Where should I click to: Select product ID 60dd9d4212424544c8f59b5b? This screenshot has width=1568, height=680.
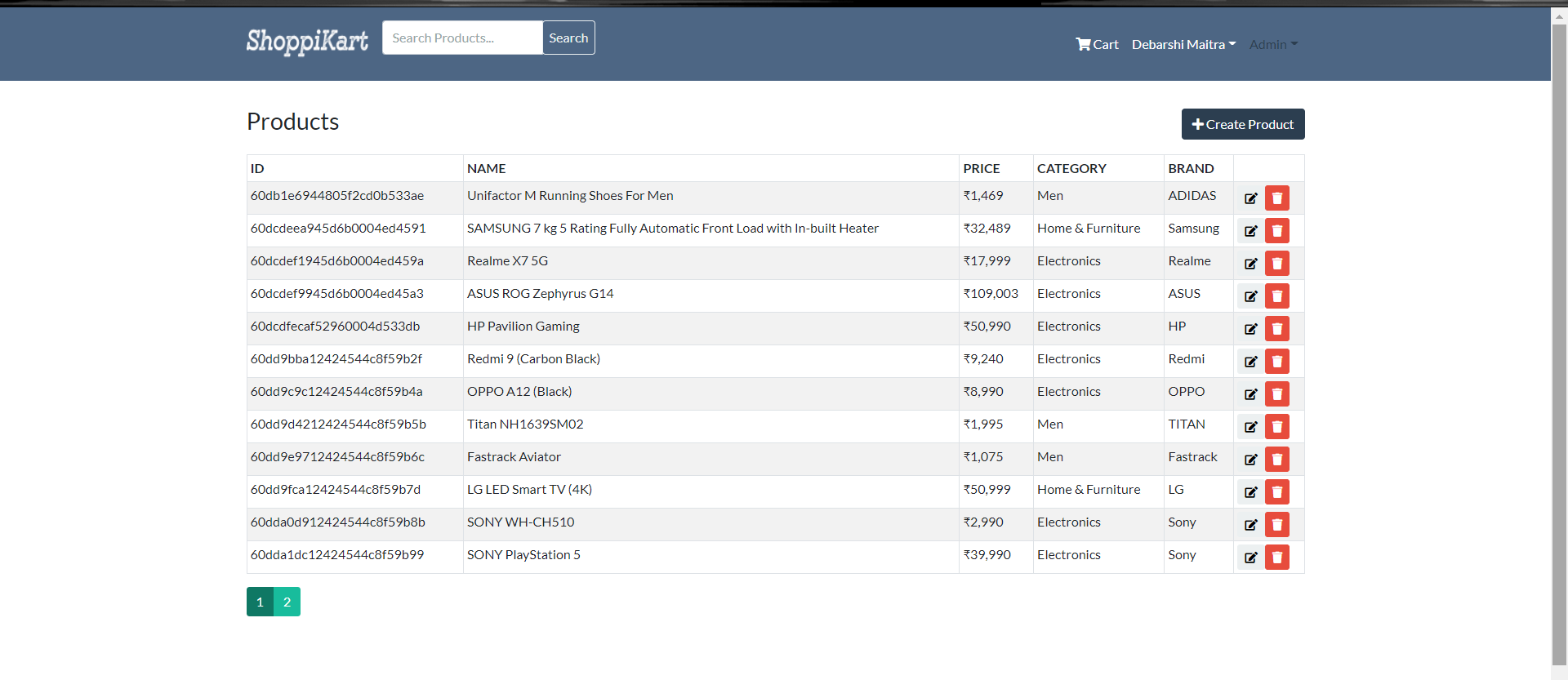point(338,424)
